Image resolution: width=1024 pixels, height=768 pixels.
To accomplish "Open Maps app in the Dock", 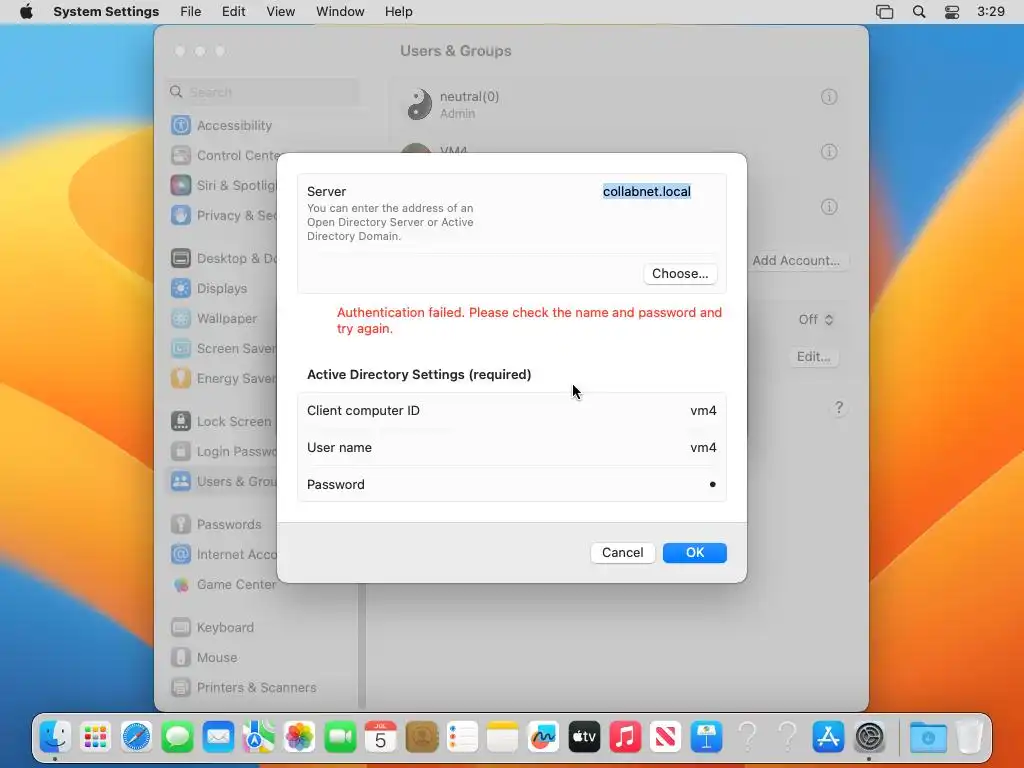I will (x=259, y=737).
